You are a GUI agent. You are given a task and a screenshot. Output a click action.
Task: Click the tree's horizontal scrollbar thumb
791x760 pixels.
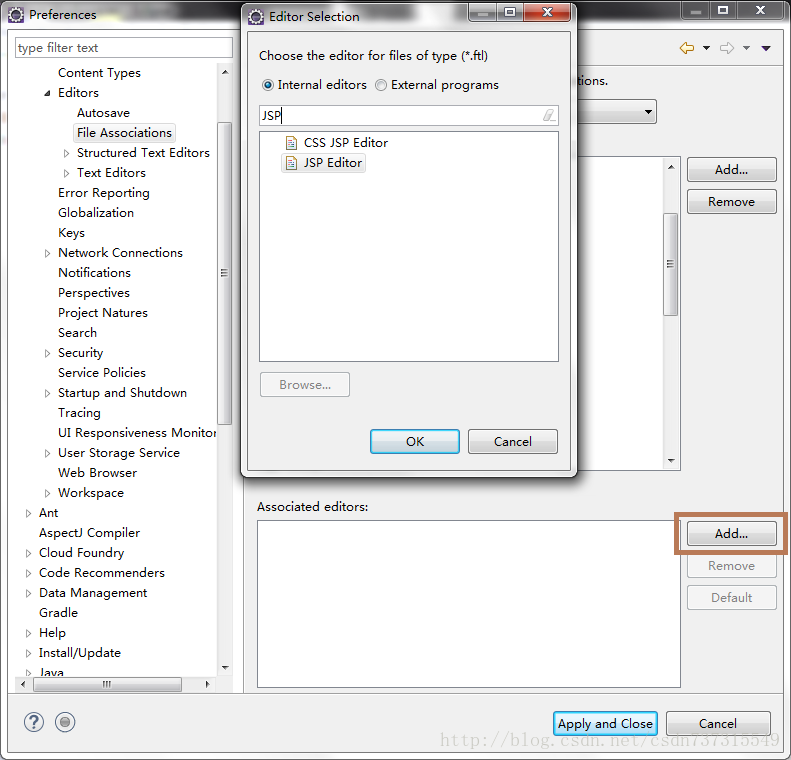click(x=107, y=685)
